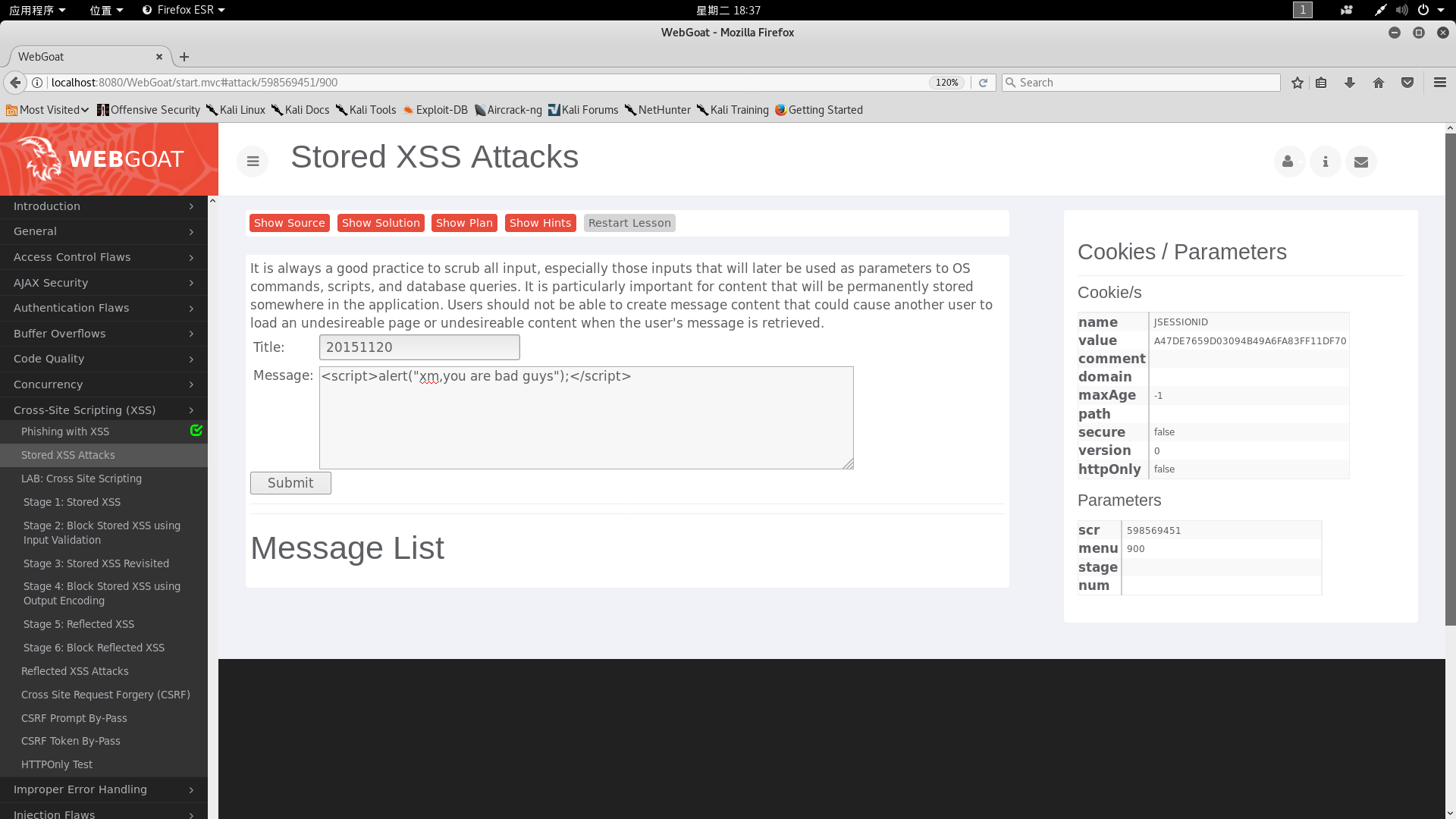Open a new browser tab
Screen dimensions: 1456x819
(x=184, y=57)
